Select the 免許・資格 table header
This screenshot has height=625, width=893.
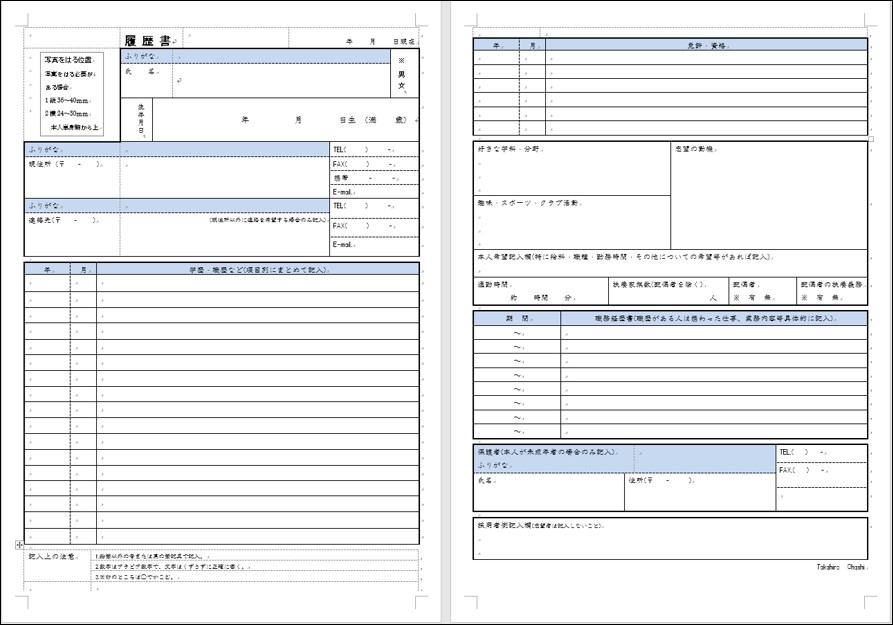point(706,45)
